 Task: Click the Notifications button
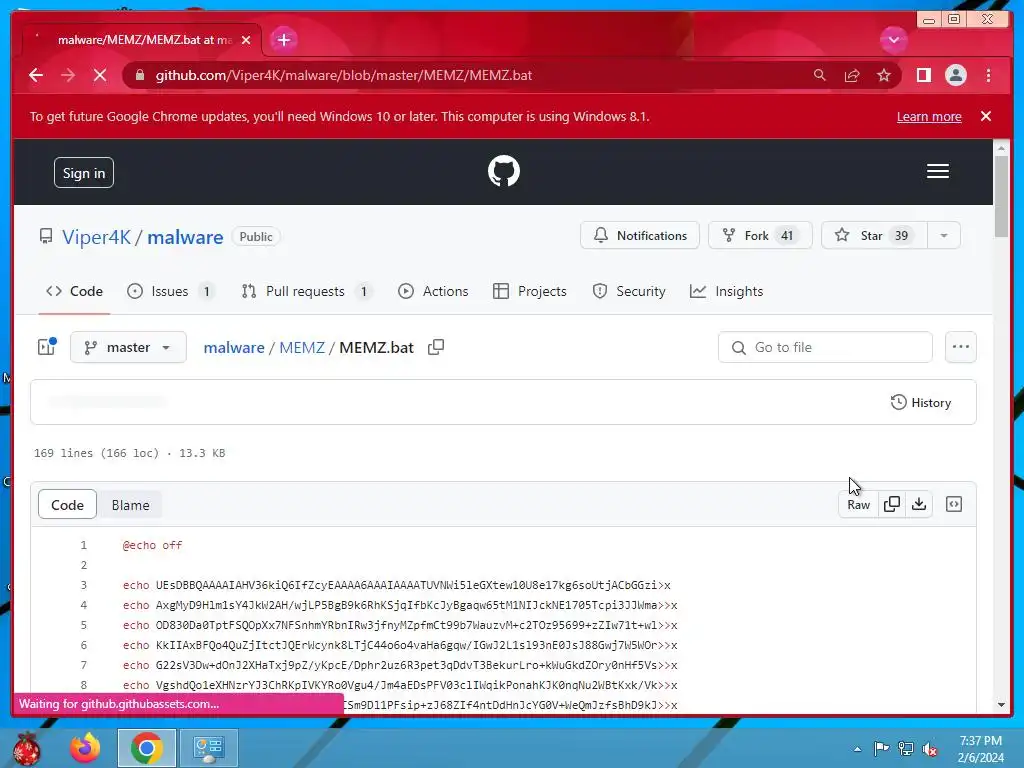(x=639, y=235)
